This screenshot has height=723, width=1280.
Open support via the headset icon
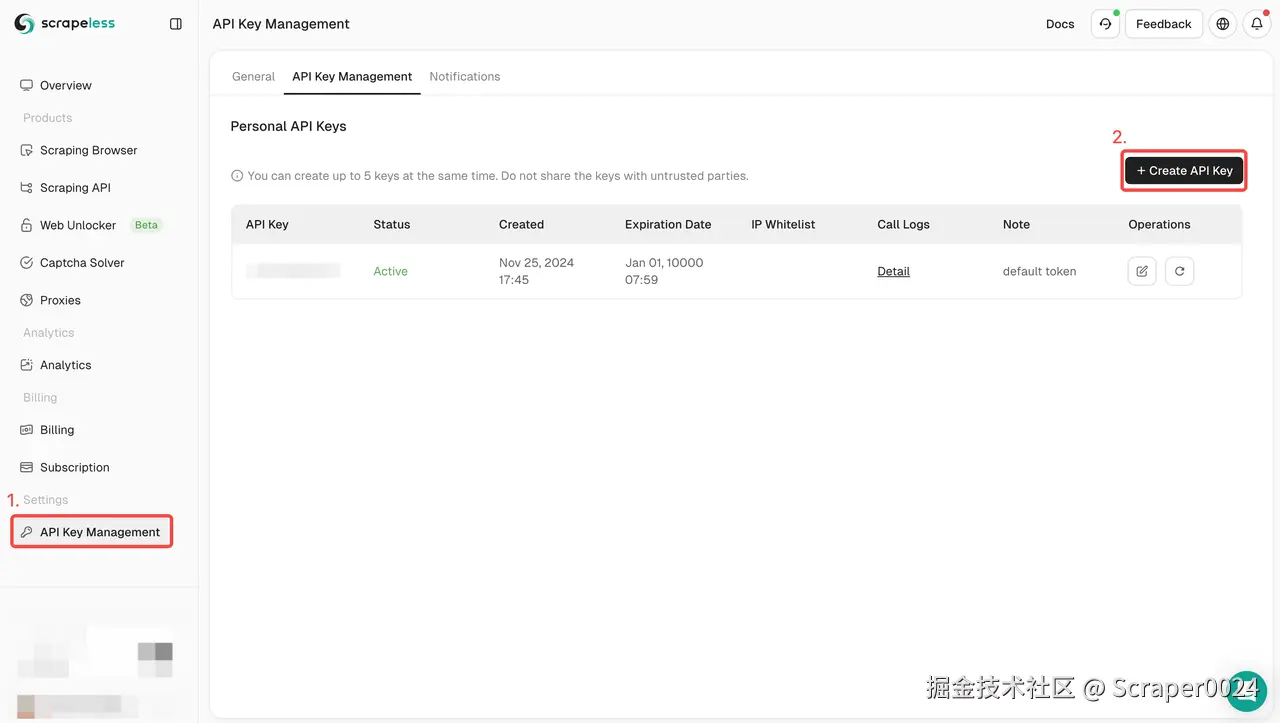click(1105, 23)
